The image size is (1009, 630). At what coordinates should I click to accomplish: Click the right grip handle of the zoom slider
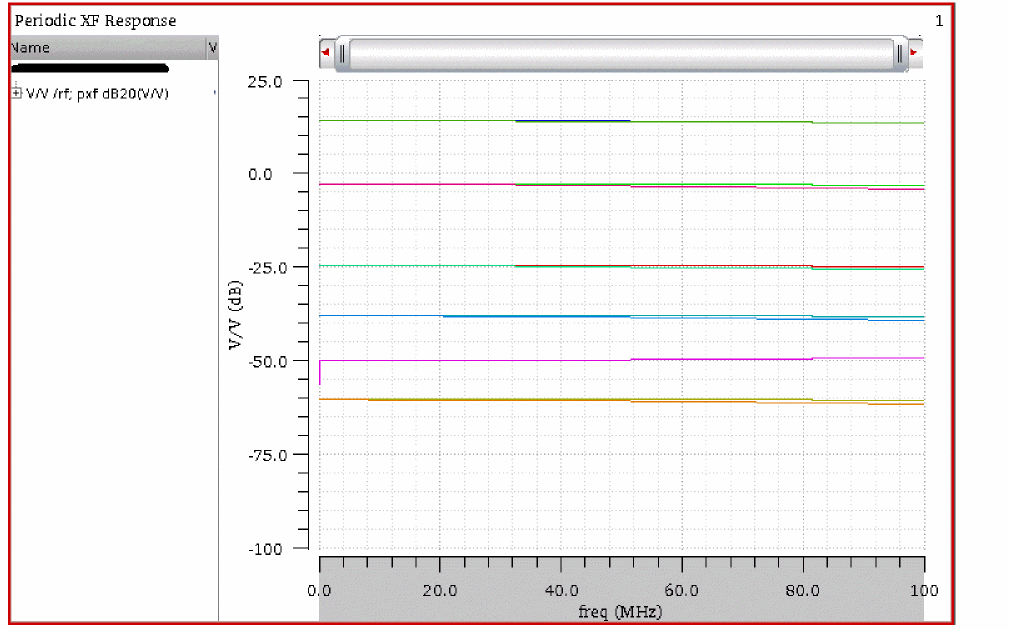tap(900, 54)
